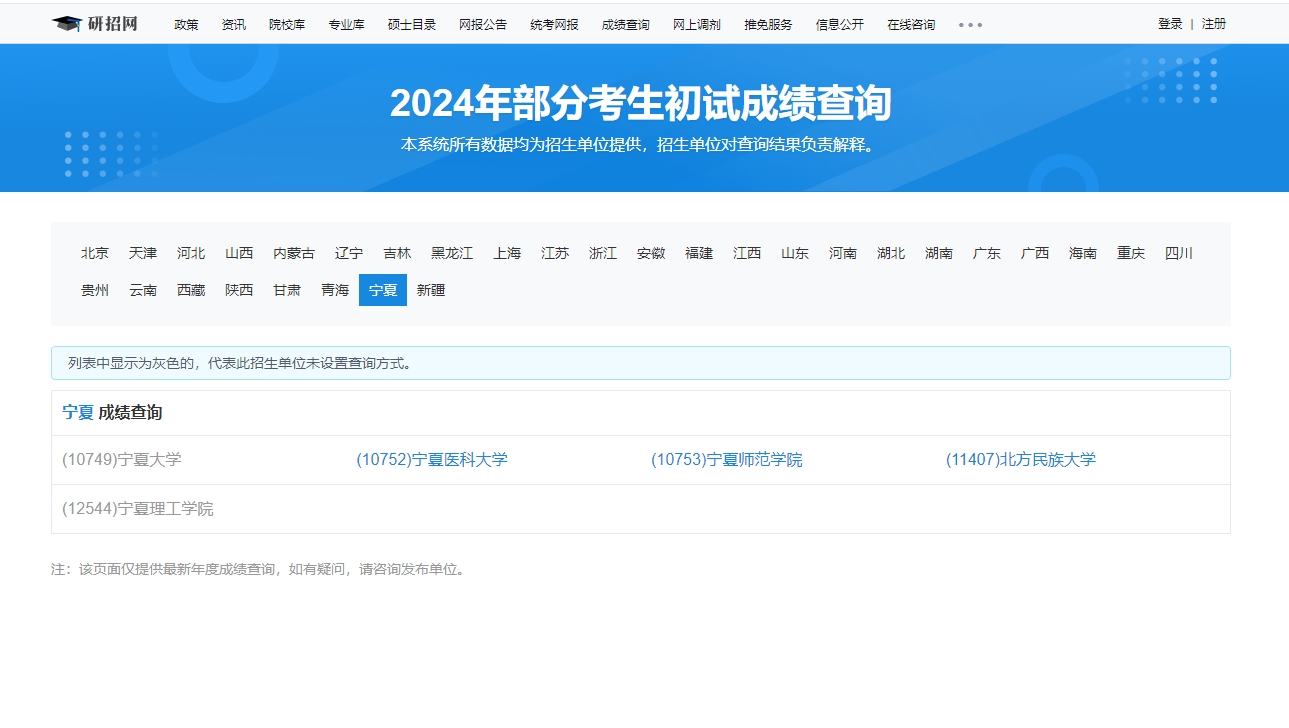Open 统考网报 navigation item
This screenshot has width=1289, height=728.
(554, 25)
